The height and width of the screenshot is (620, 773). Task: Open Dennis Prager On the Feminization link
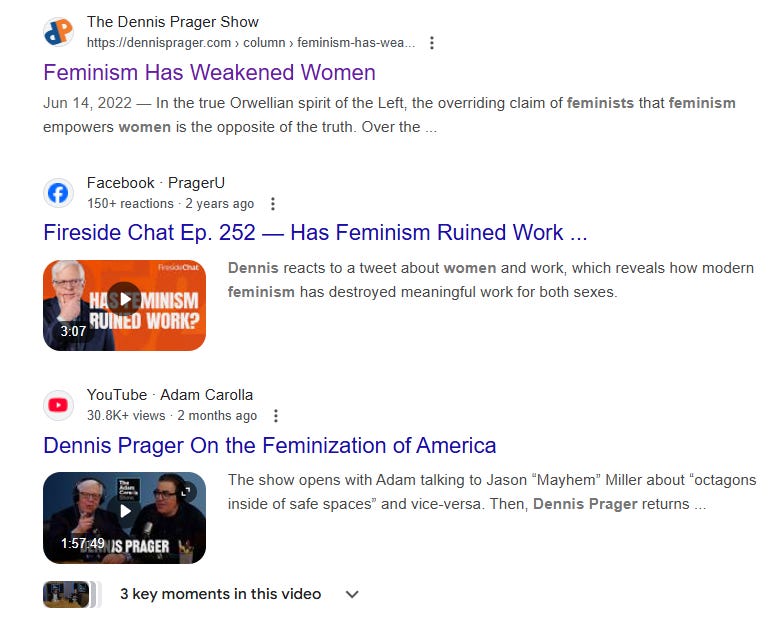pos(270,446)
